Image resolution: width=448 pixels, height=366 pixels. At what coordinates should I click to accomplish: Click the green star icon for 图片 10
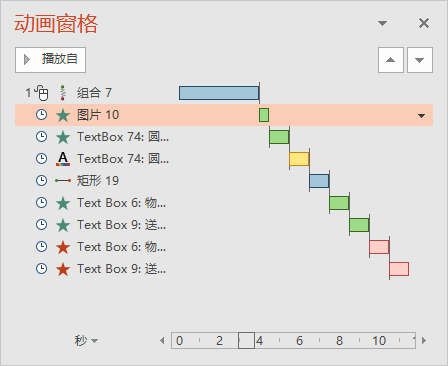tap(63, 115)
